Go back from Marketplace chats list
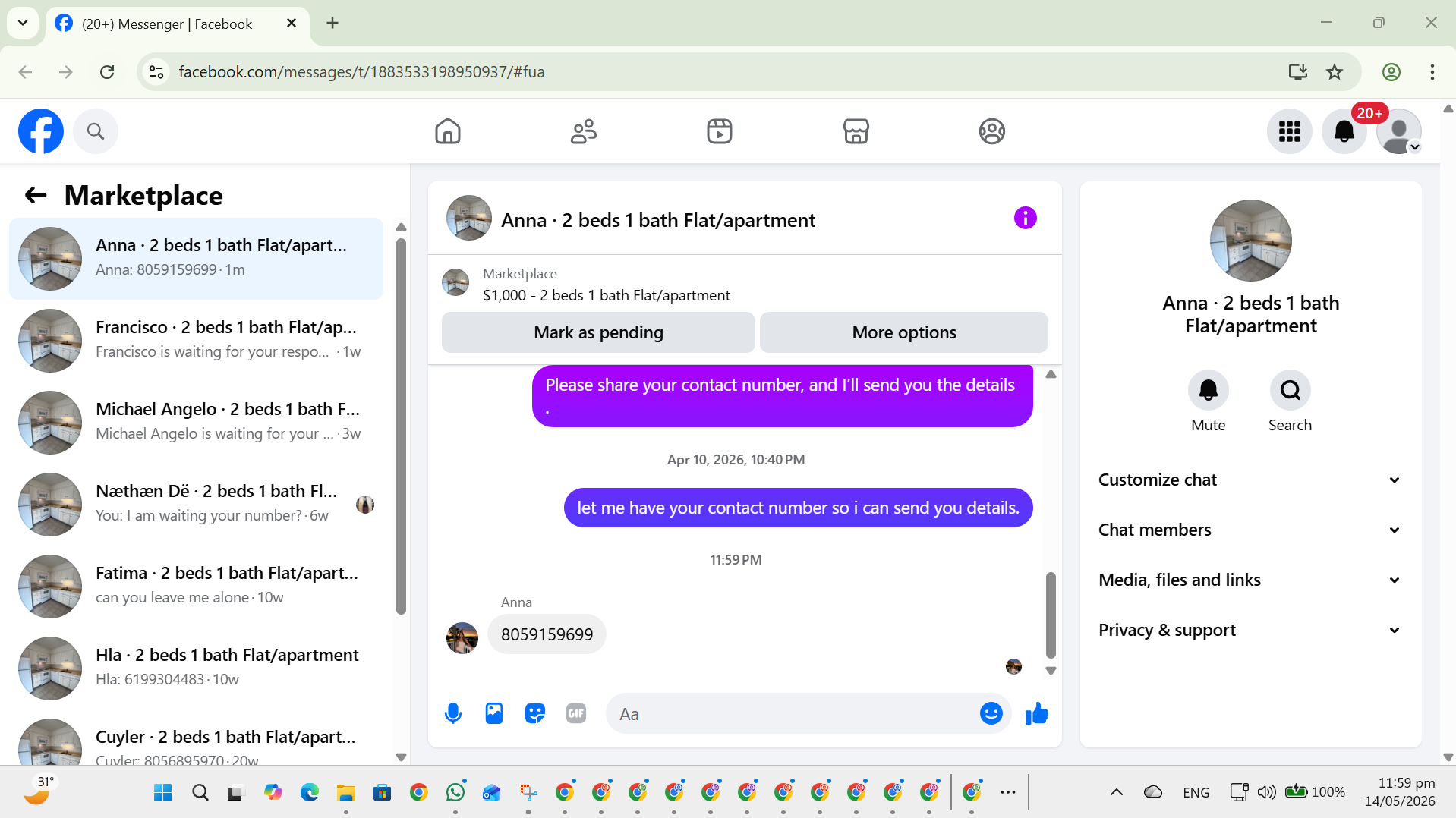This screenshot has width=1456, height=818. point(36,196)
